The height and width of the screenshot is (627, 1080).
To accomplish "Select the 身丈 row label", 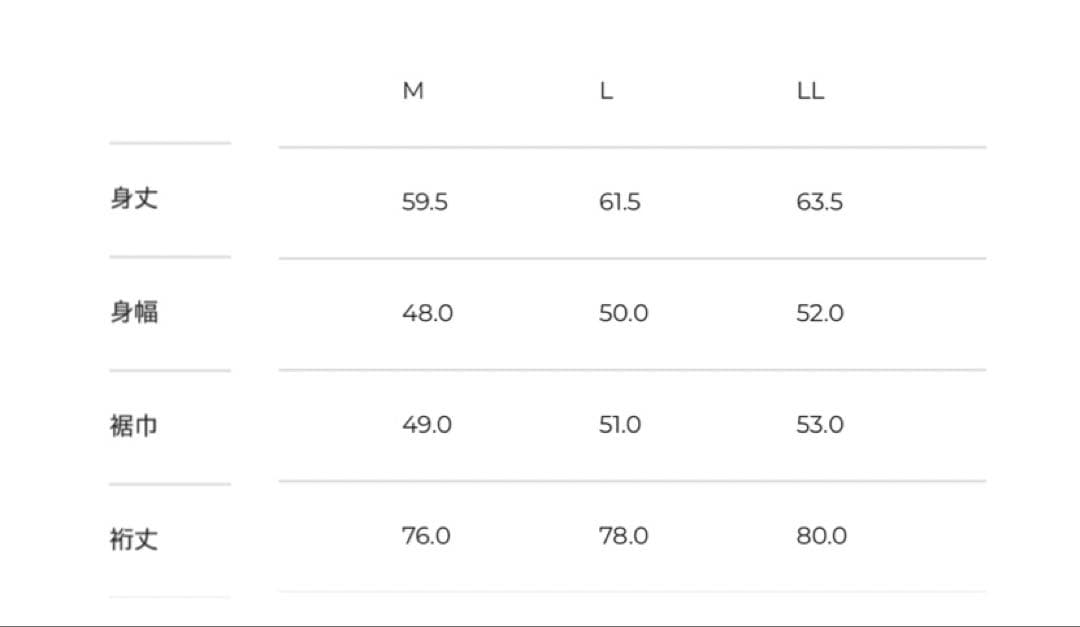I will 134,199.
